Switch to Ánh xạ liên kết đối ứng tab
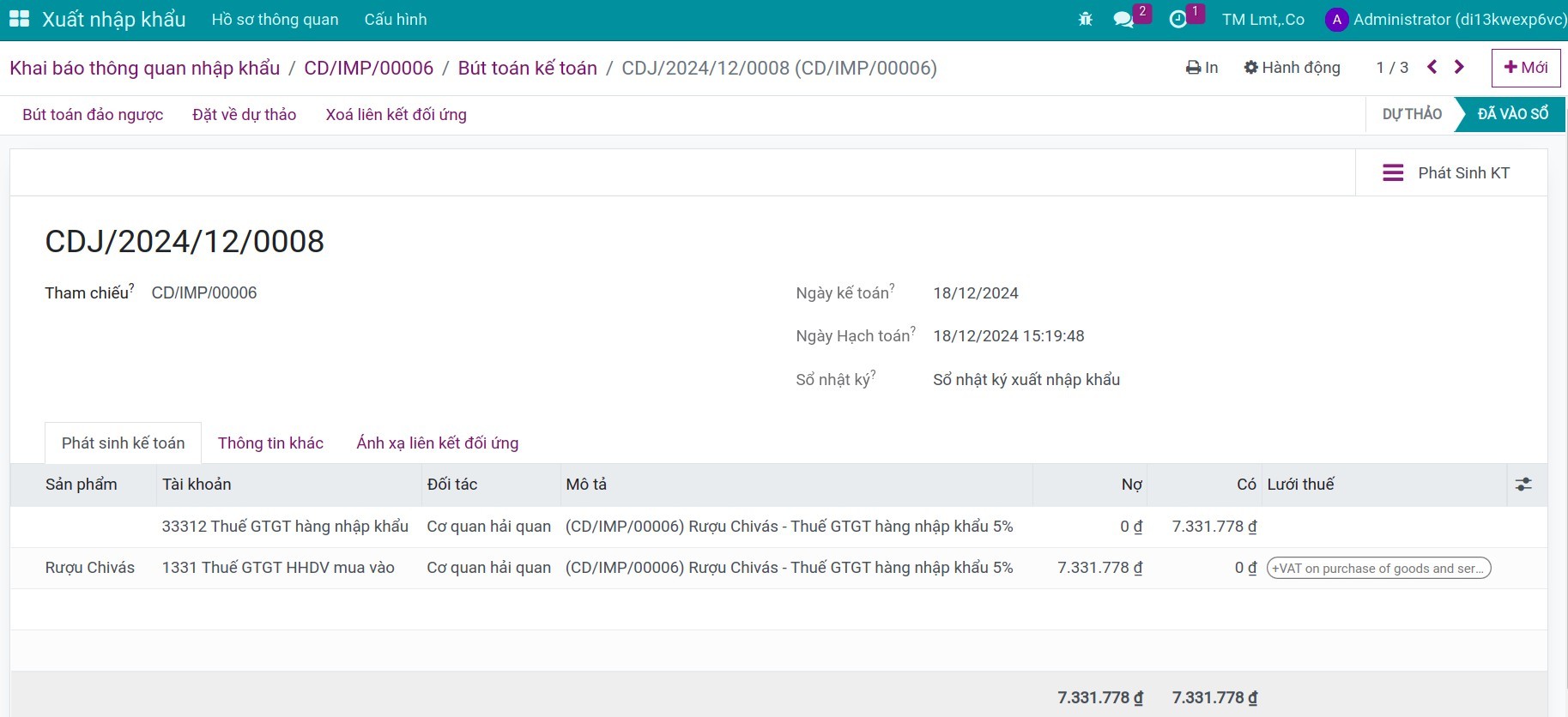Screen dimensions: 1568x717 437,443
